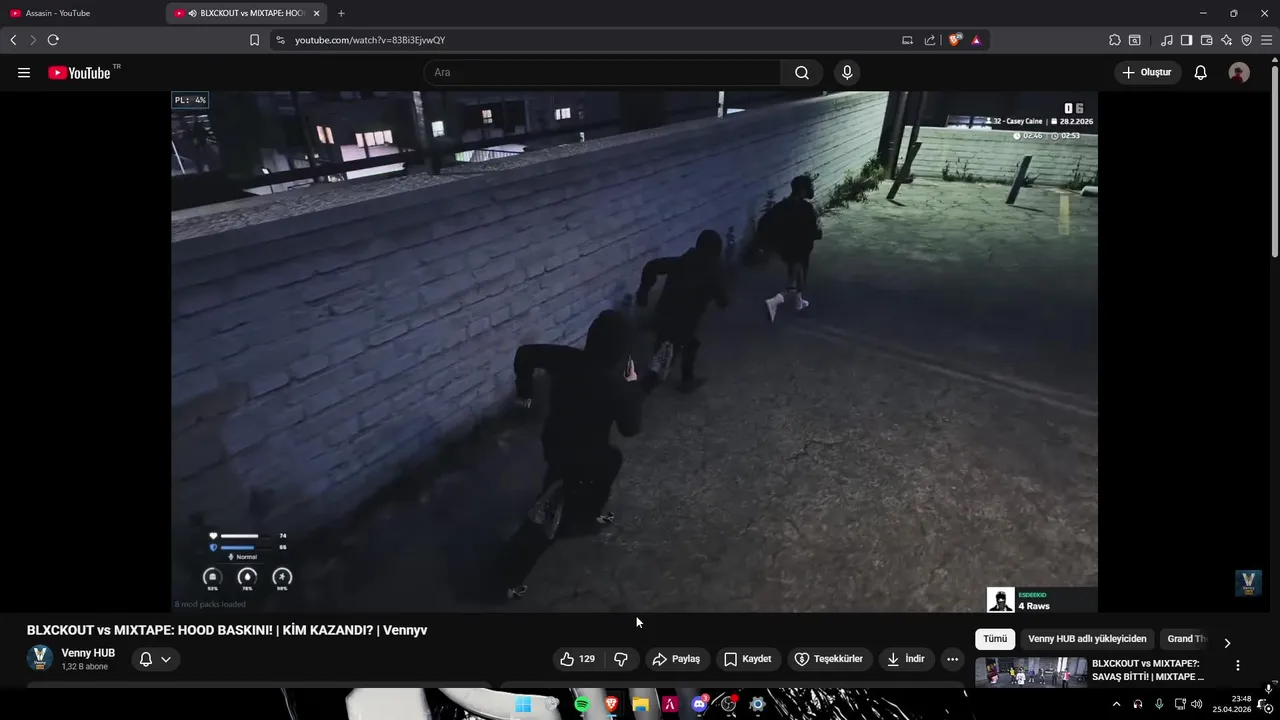Viewport: 1280px width, 720px height.
Task: Go back in browser history
Action: pos(13,40)
